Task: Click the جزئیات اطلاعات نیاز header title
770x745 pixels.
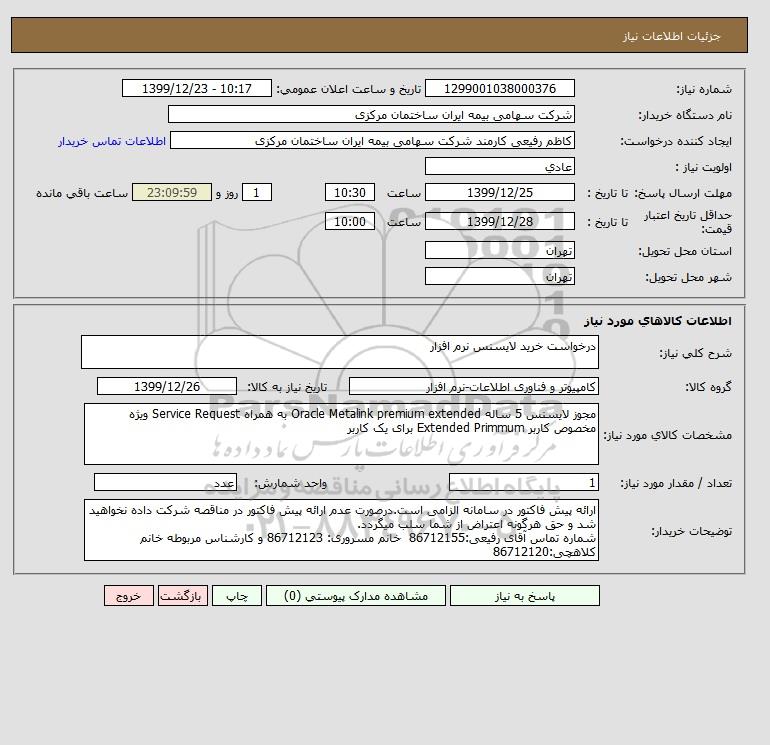Action: pos(671,36)
